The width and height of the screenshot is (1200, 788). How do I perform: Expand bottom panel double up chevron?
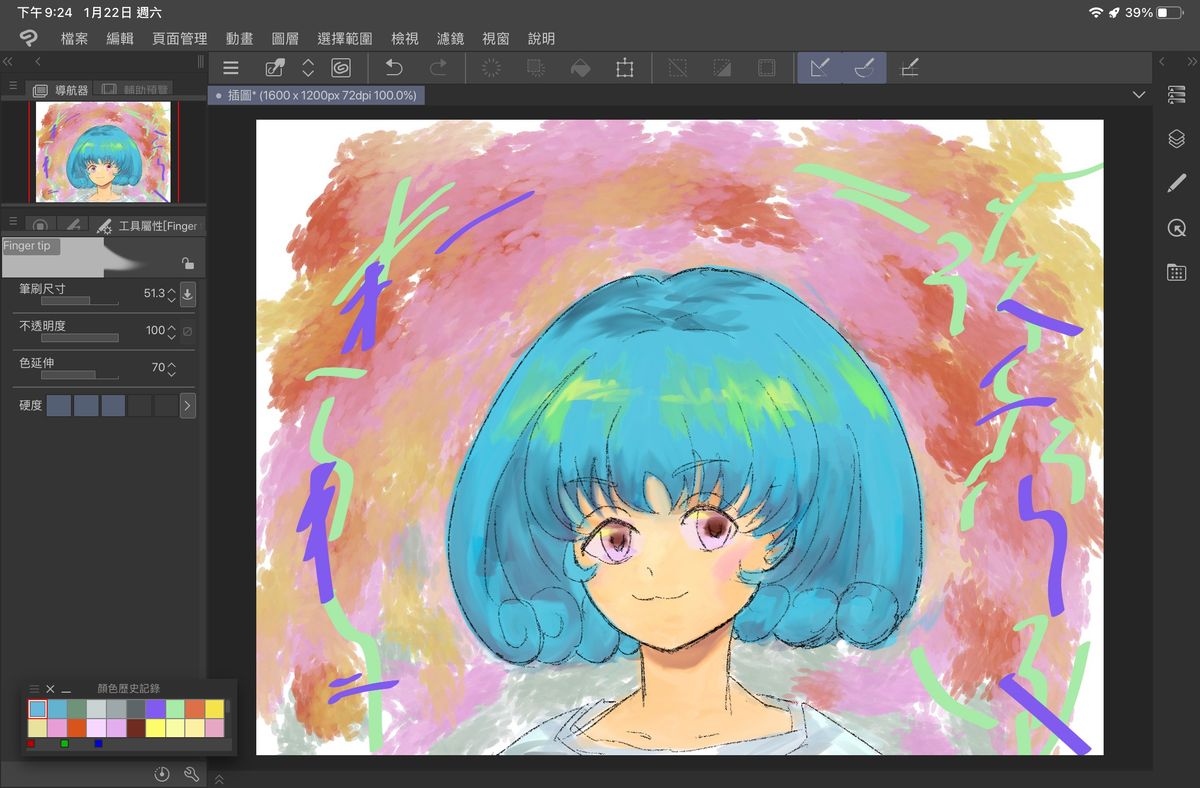pyautogui.click(x=219, y=779)
